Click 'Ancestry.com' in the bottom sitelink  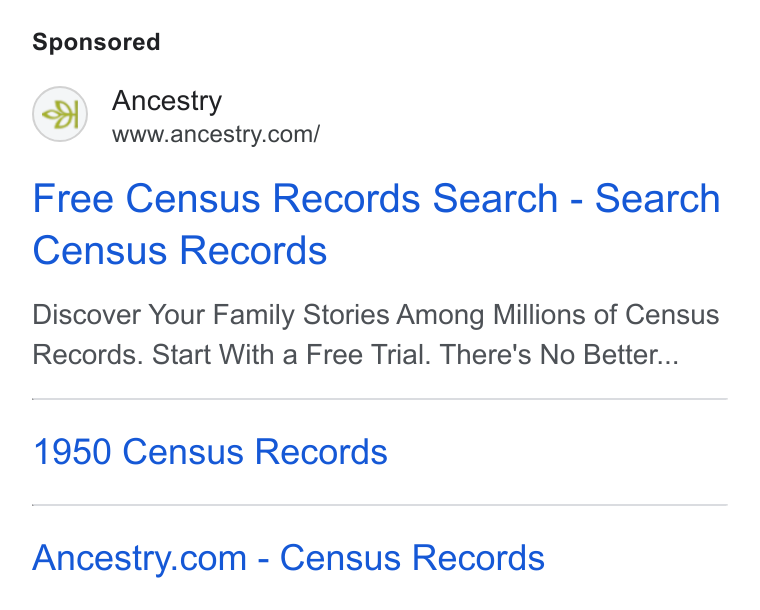pos(140,559)
